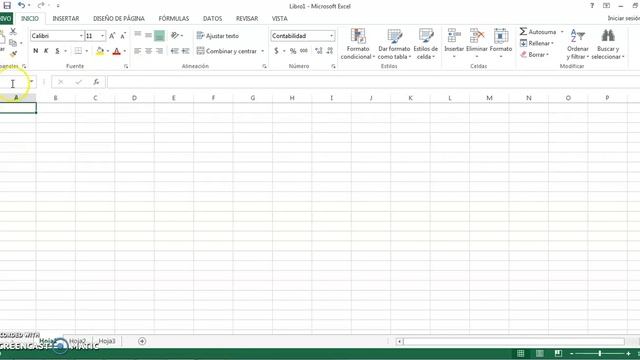The height and width of the screenshot is (360, 640).
Task: Open Borrar clear menu
Action: pos(534,54)
